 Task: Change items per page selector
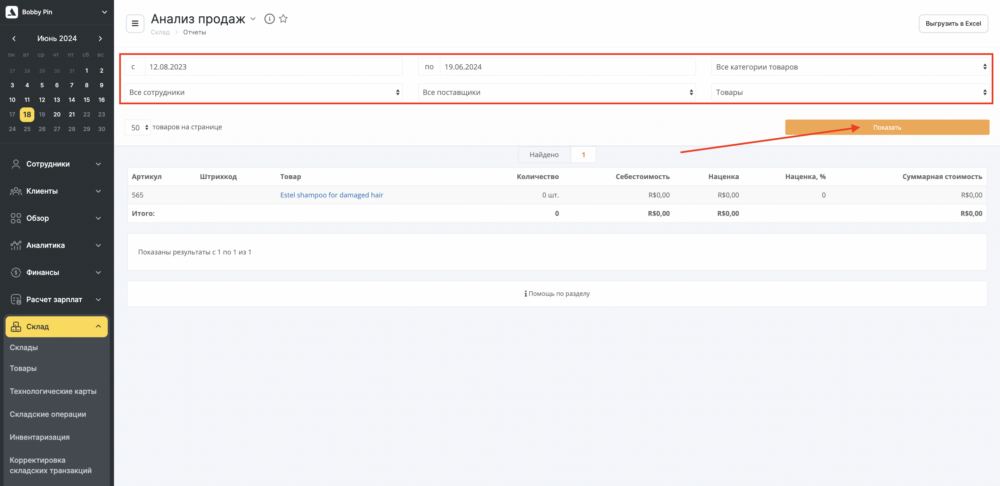click(x=138, y=128)
